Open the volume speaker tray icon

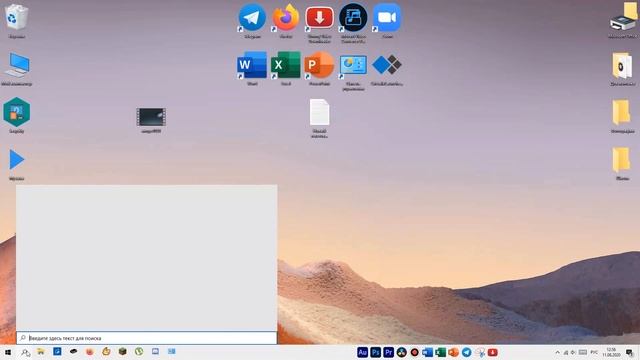(573, 352)
